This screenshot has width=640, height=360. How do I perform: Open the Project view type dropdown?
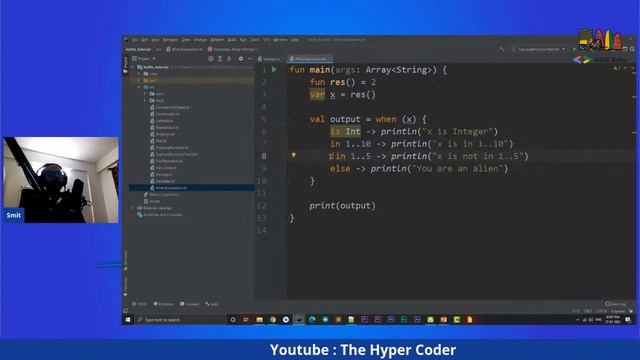pyautogui.click(x=144, y=59)
